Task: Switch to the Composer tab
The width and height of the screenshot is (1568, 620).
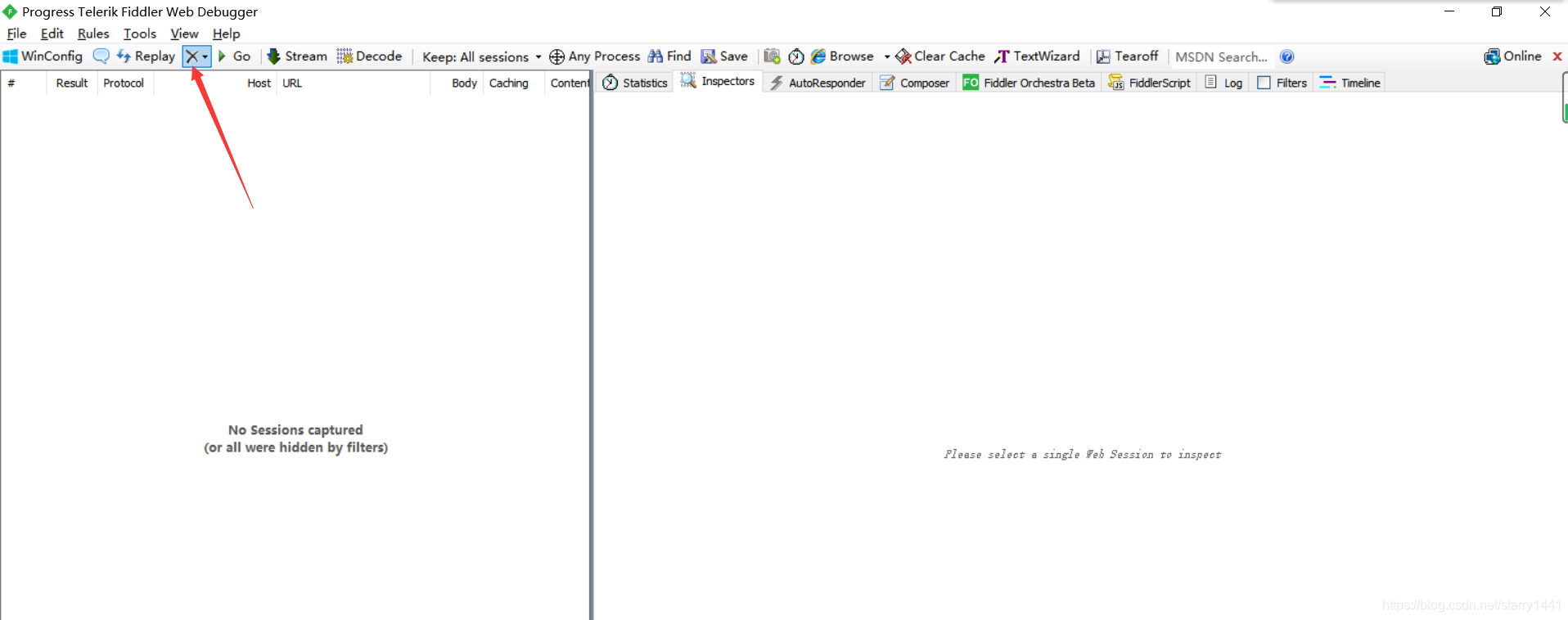Action: pyautogui.click(x=915, y=83)
